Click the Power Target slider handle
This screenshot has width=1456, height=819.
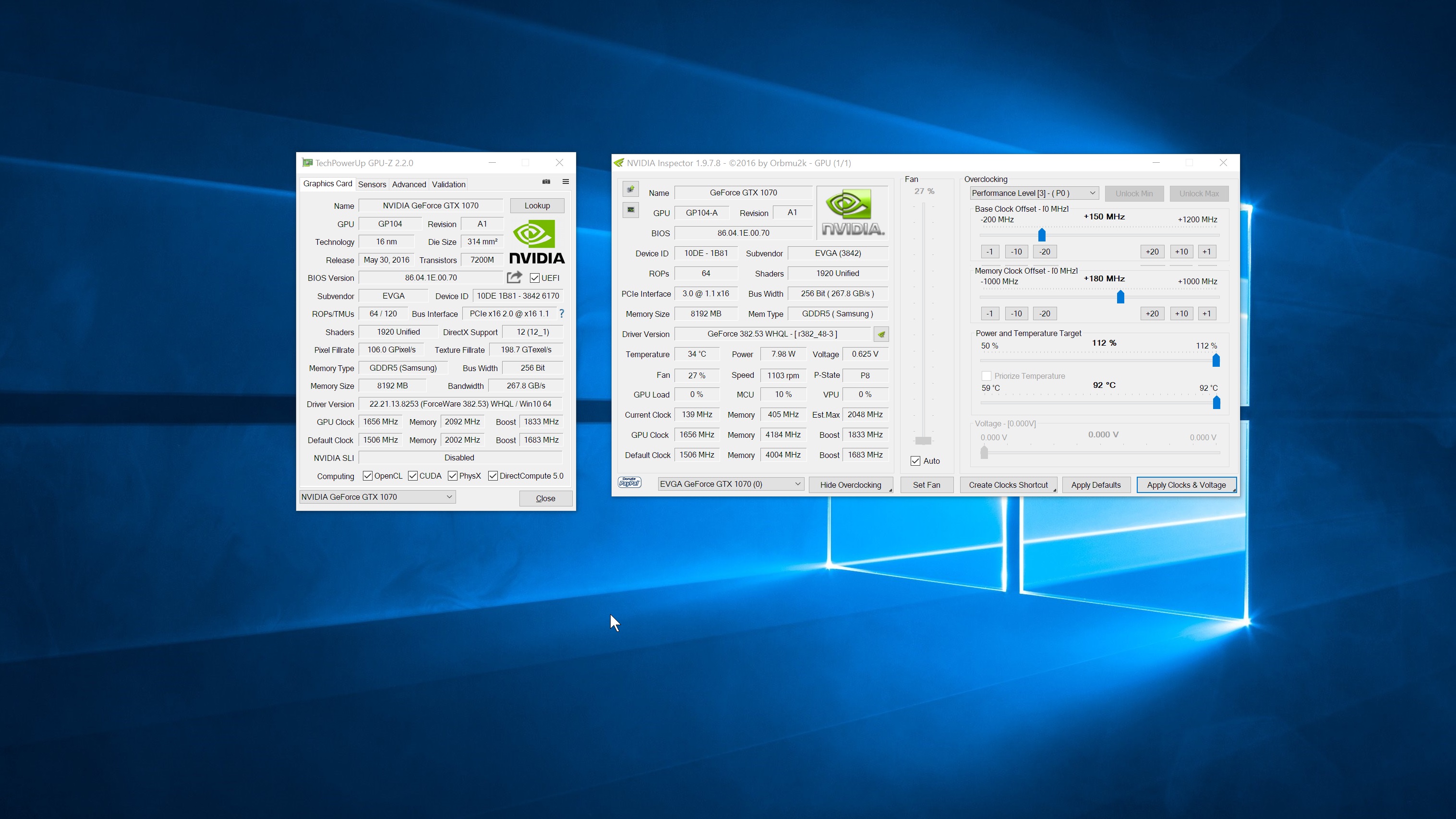tap(1216, 360)
